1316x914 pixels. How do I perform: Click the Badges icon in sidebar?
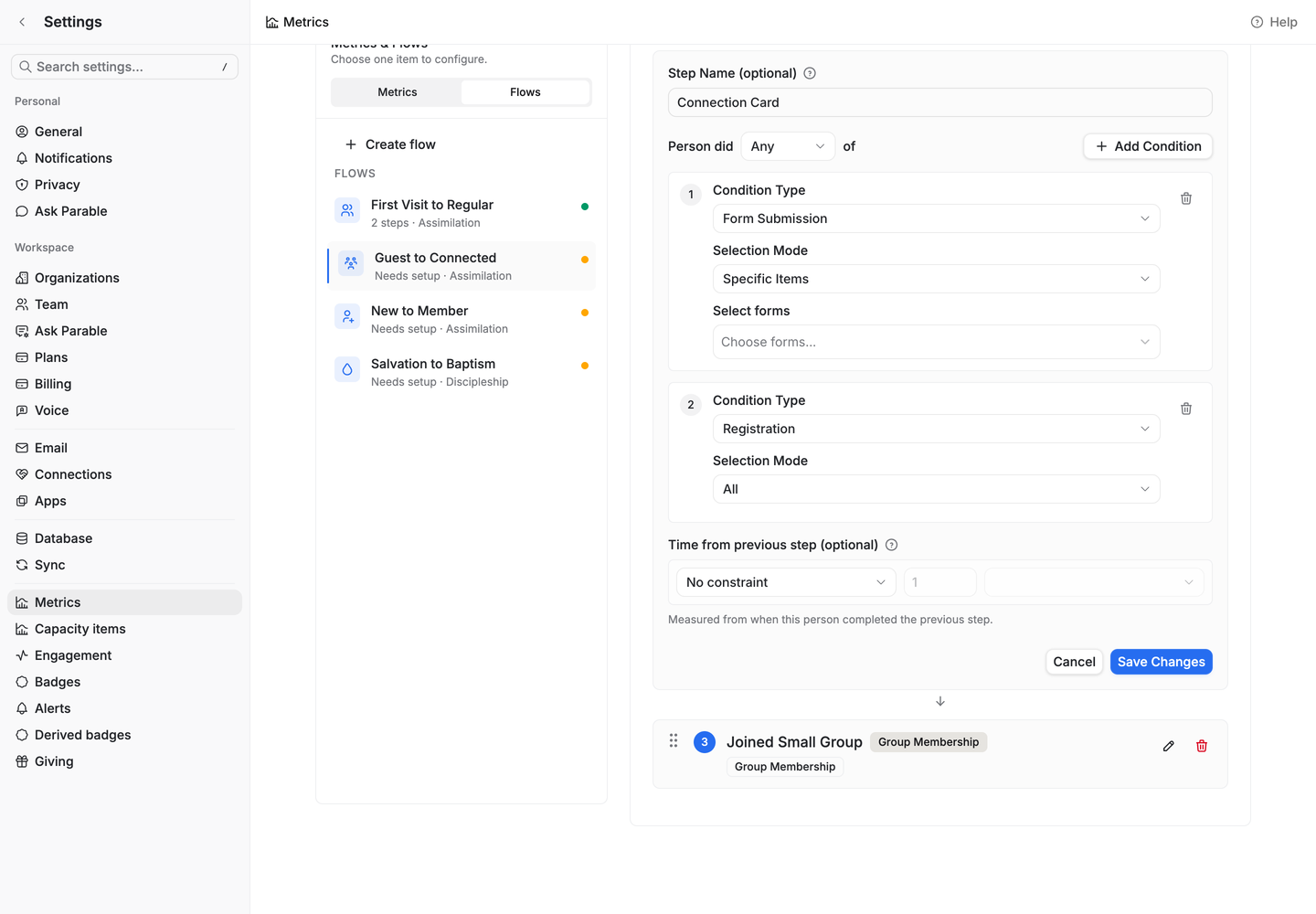22,682
